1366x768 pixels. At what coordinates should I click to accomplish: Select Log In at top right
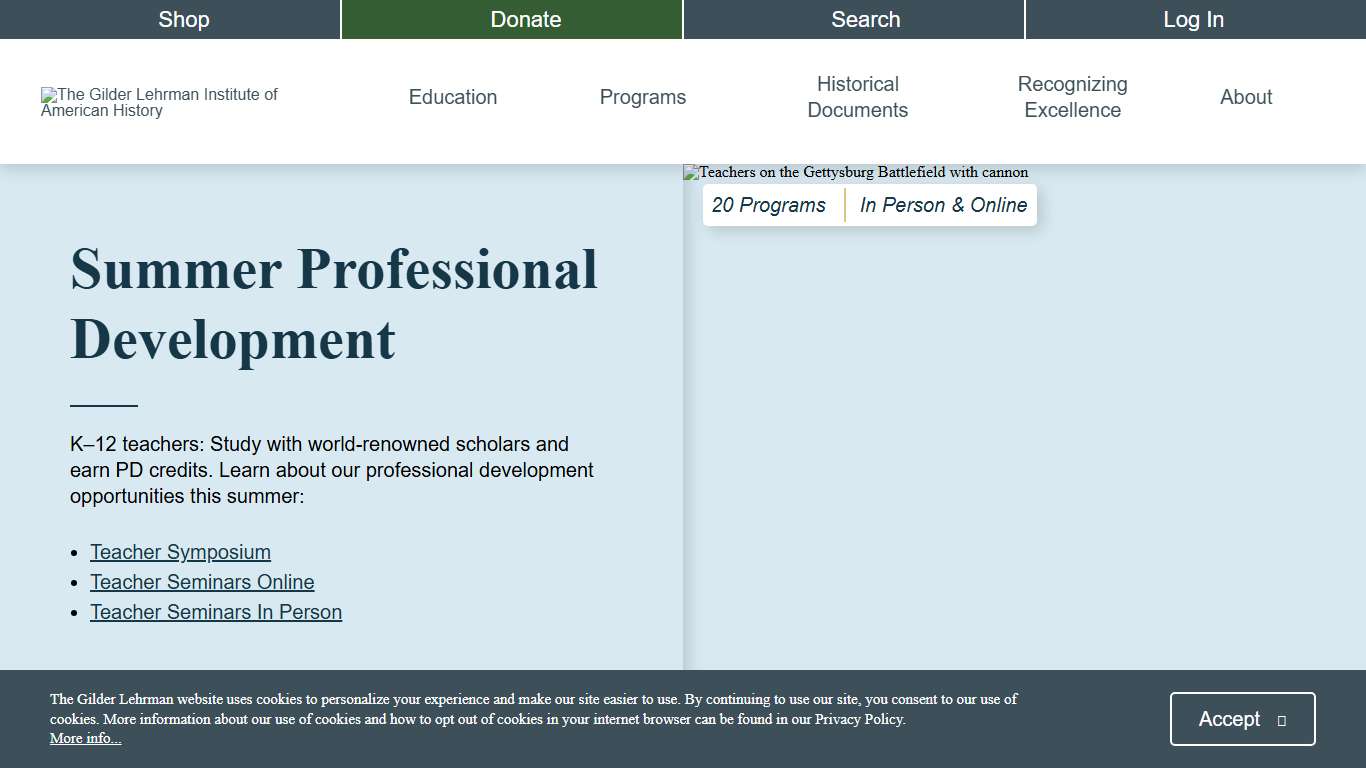pos(1194,19)
